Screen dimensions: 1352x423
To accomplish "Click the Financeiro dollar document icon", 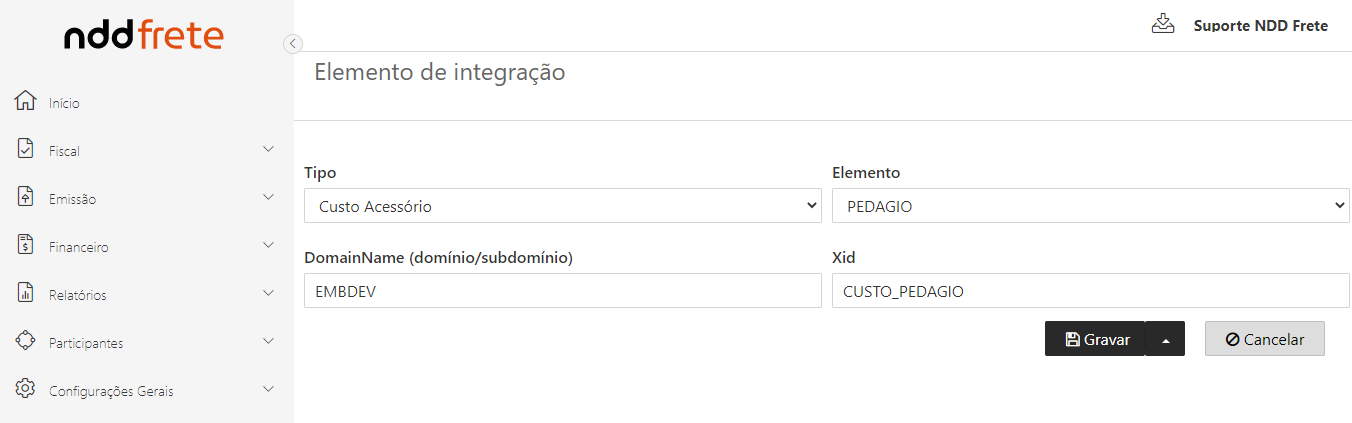I will click(26, 245).
